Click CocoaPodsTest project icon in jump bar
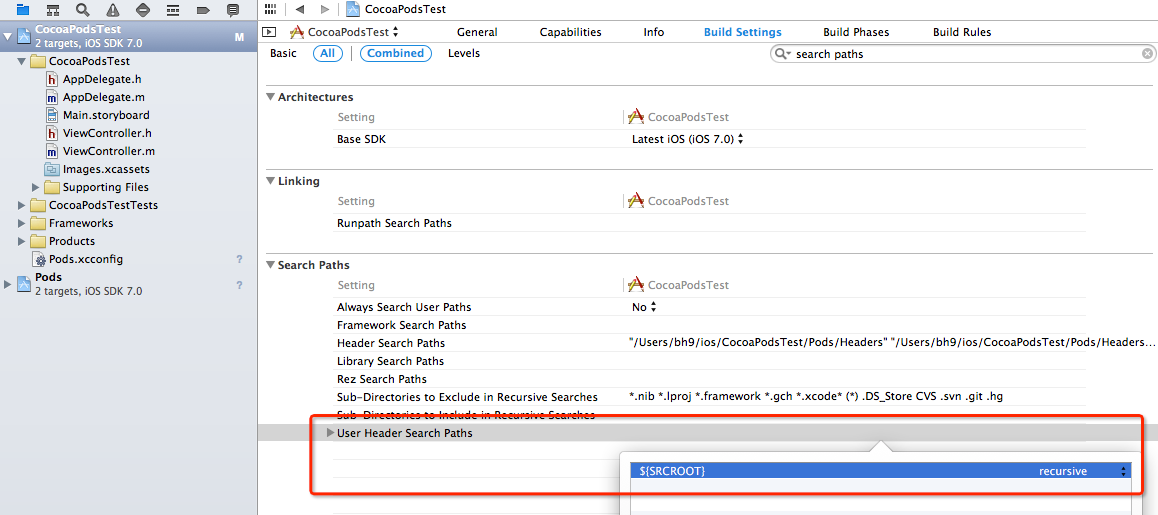The image size is (1158, 515). (353, 9)
